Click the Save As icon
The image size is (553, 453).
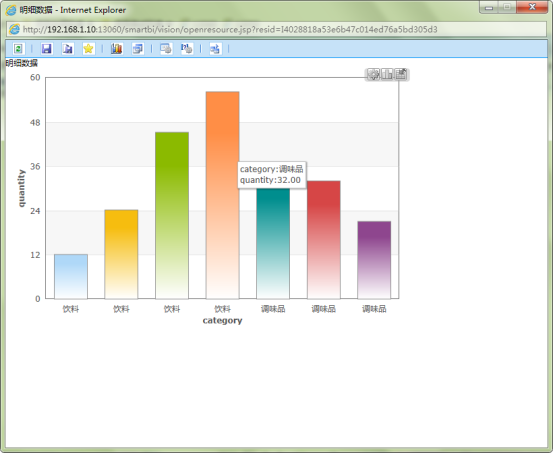coord(67,48)
